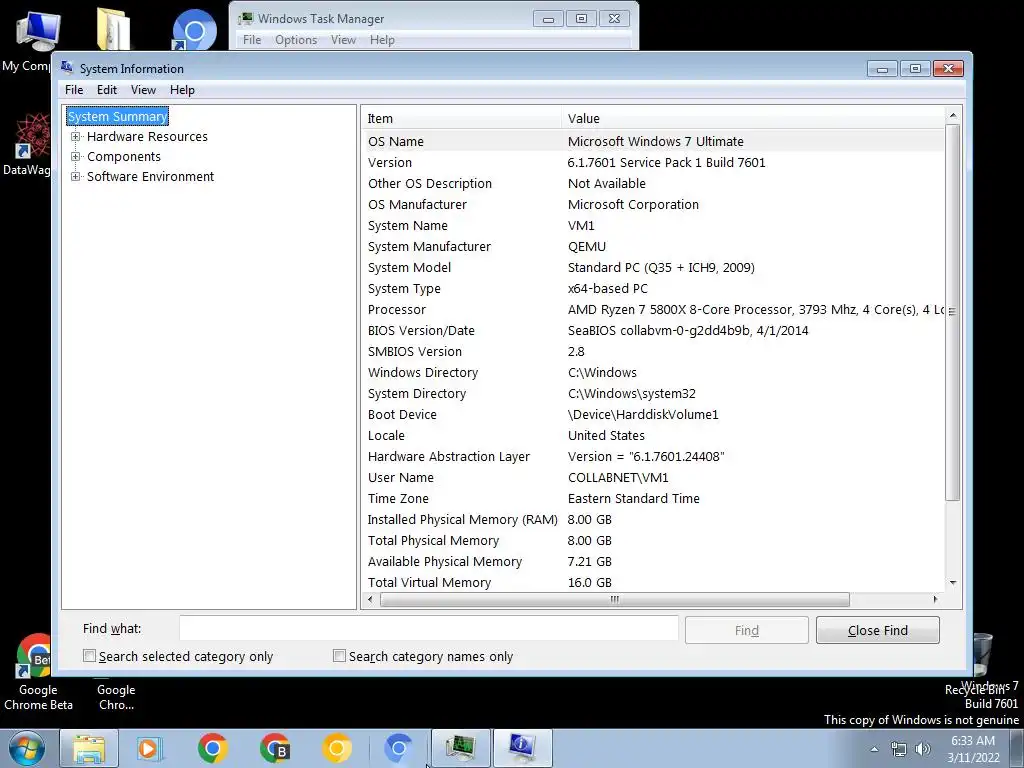The image size is (1024, 768).
Task: Show hidden tray icons arrow
Action: [874, 749]
